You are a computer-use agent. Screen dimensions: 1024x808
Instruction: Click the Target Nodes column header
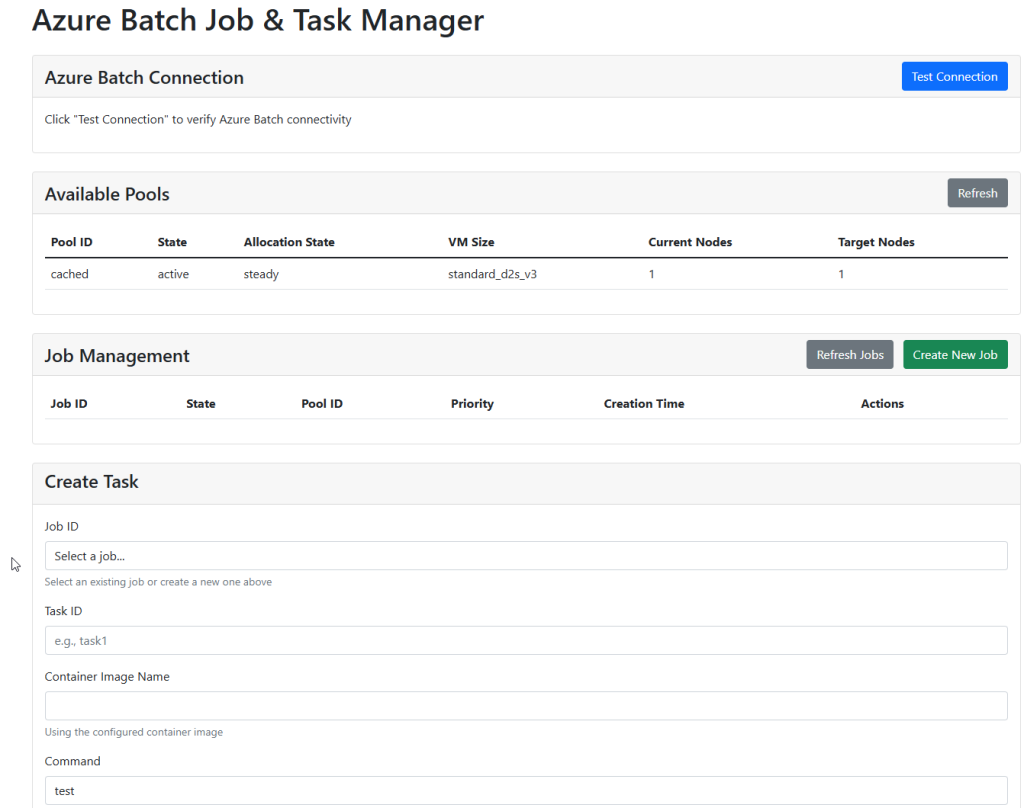tap(876, 242)
